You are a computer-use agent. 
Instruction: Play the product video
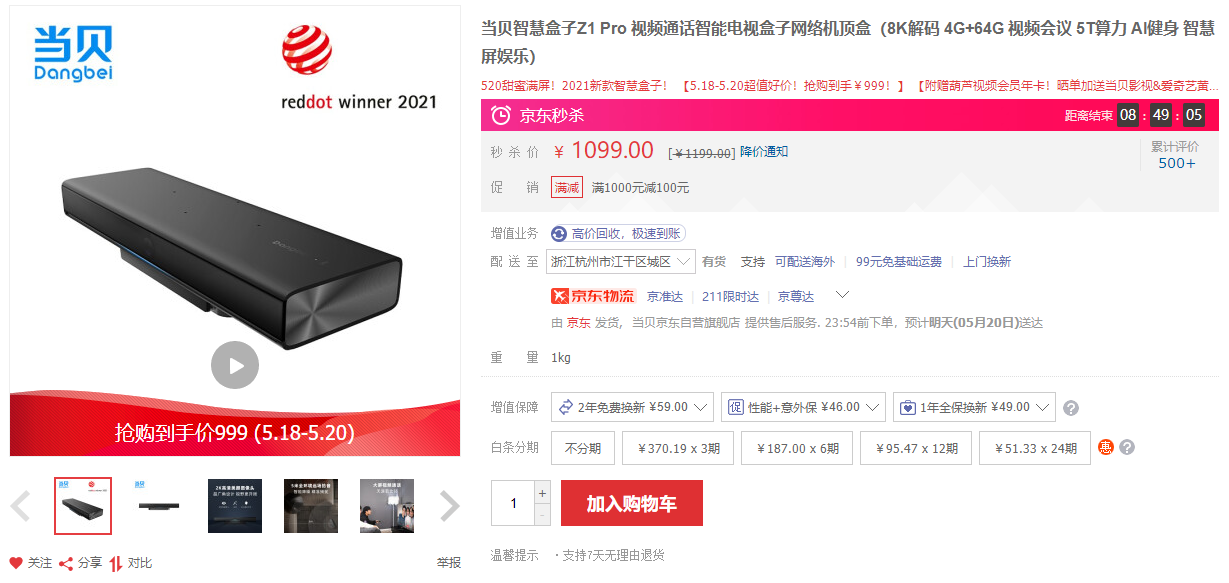[235, 366]
